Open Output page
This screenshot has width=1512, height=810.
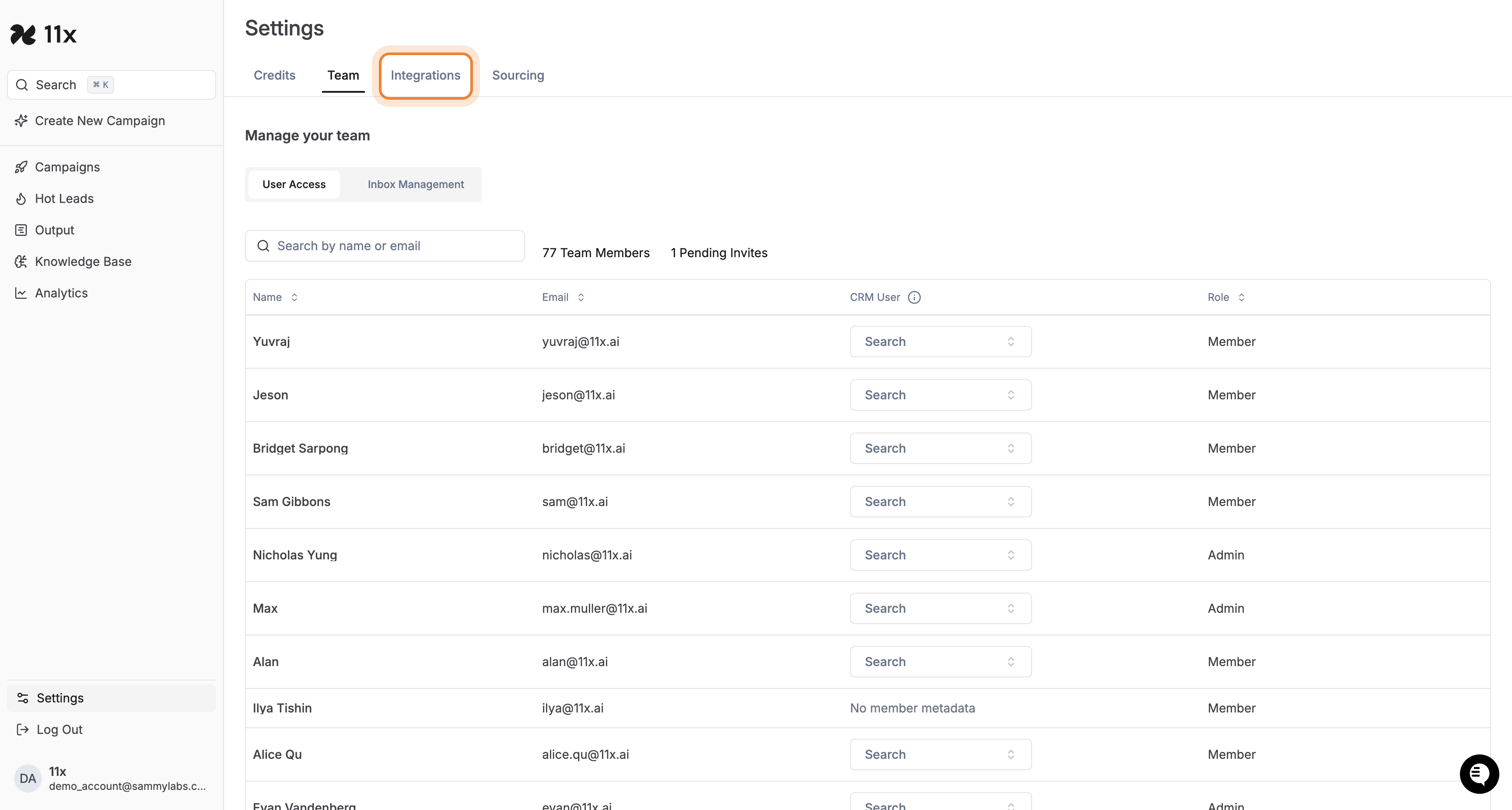tap(54, 230)
